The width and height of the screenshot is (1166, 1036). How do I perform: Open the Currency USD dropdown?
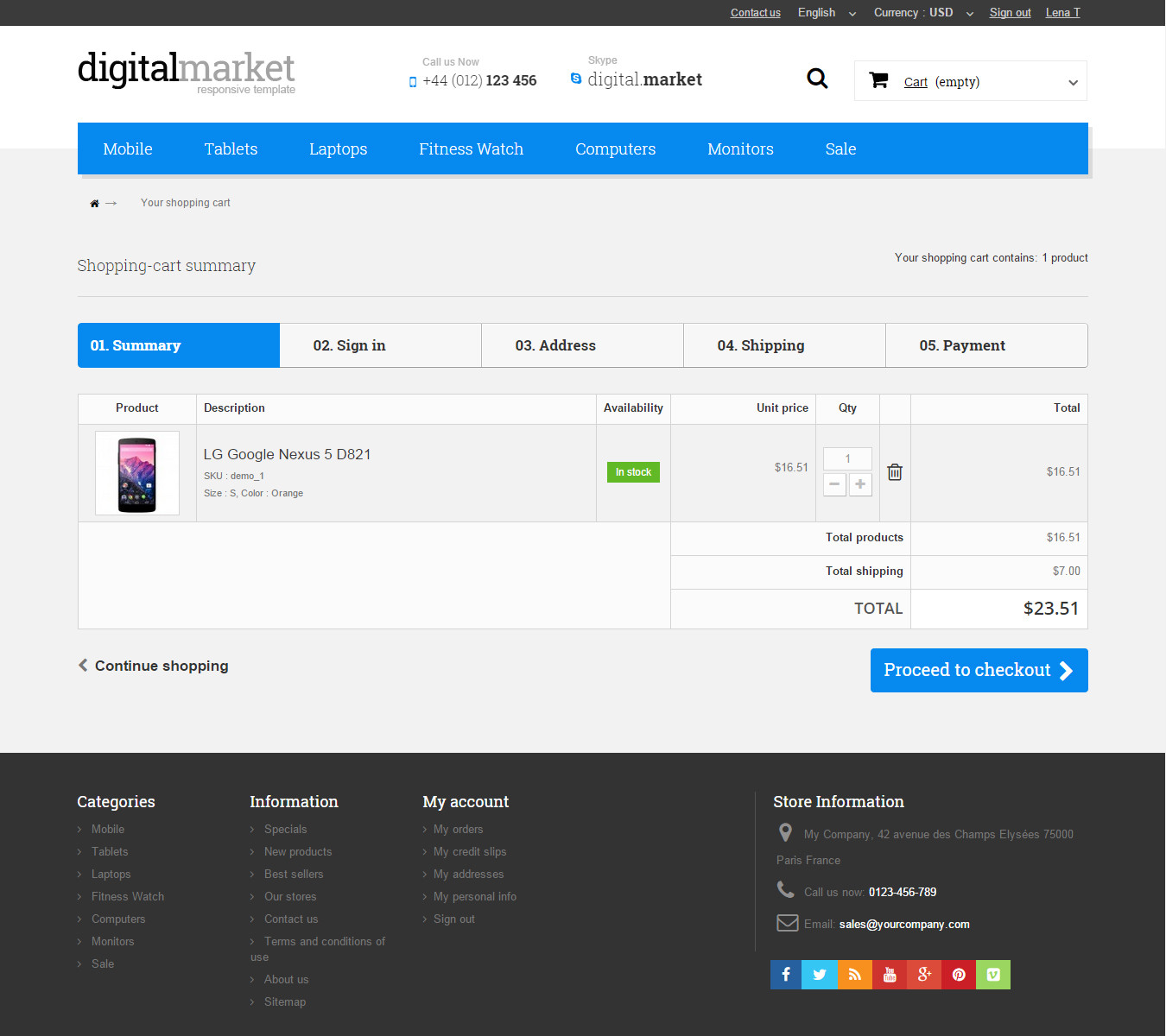(923, 13)
